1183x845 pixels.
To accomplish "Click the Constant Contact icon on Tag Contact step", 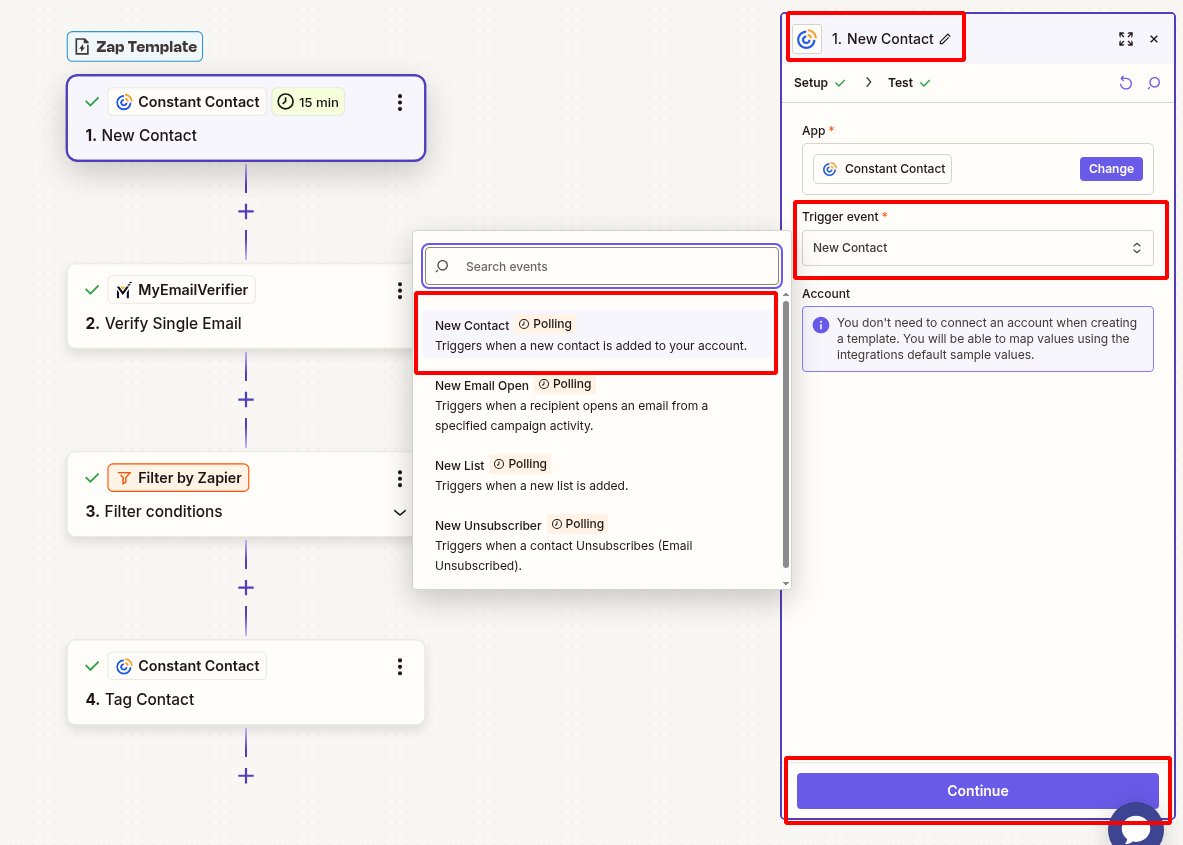I will pyautogui.click(x=123, y=665).
